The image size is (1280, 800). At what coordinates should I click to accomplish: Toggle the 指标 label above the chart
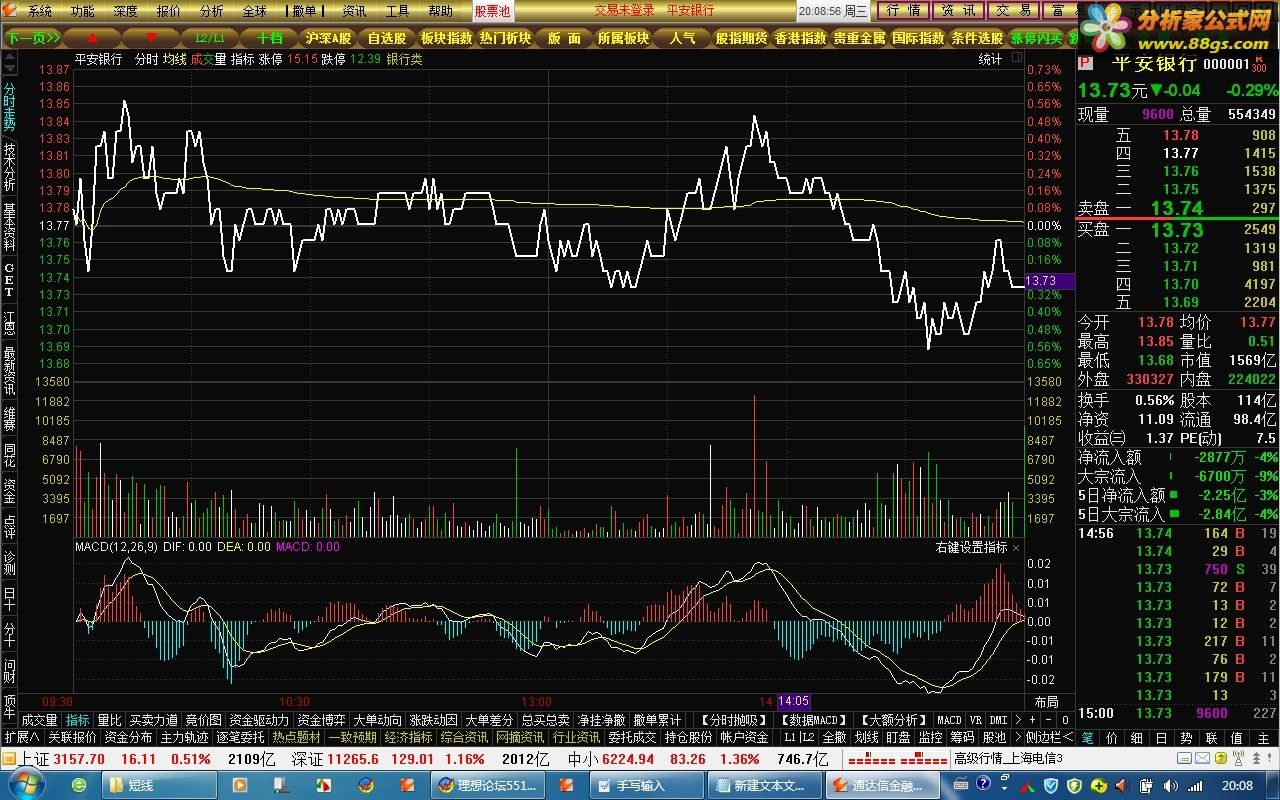click(x=242, y=59)
